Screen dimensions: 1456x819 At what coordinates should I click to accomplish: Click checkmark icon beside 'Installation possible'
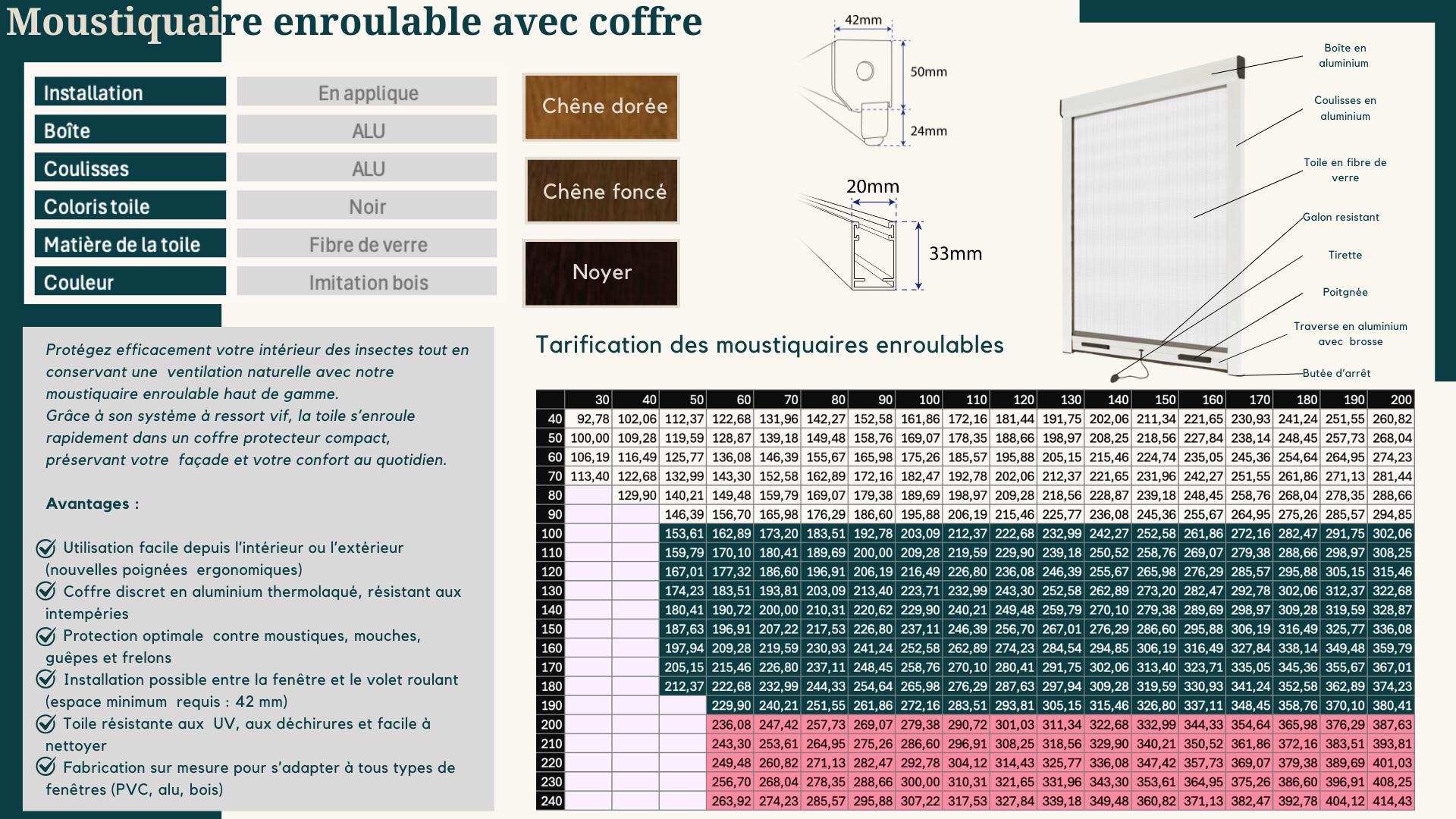click(46, 679)
